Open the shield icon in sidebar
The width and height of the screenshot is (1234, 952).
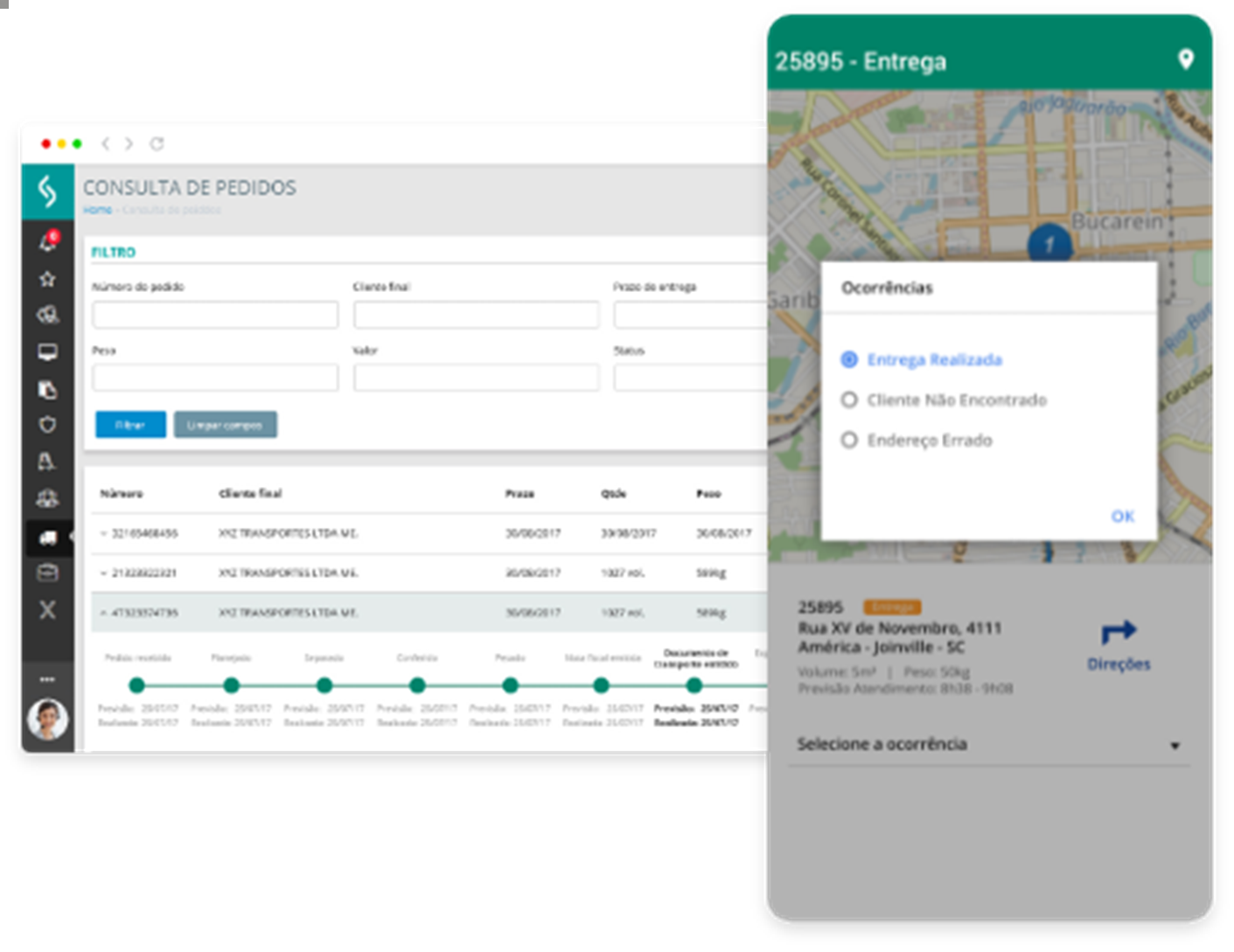(x=47, y=425)
